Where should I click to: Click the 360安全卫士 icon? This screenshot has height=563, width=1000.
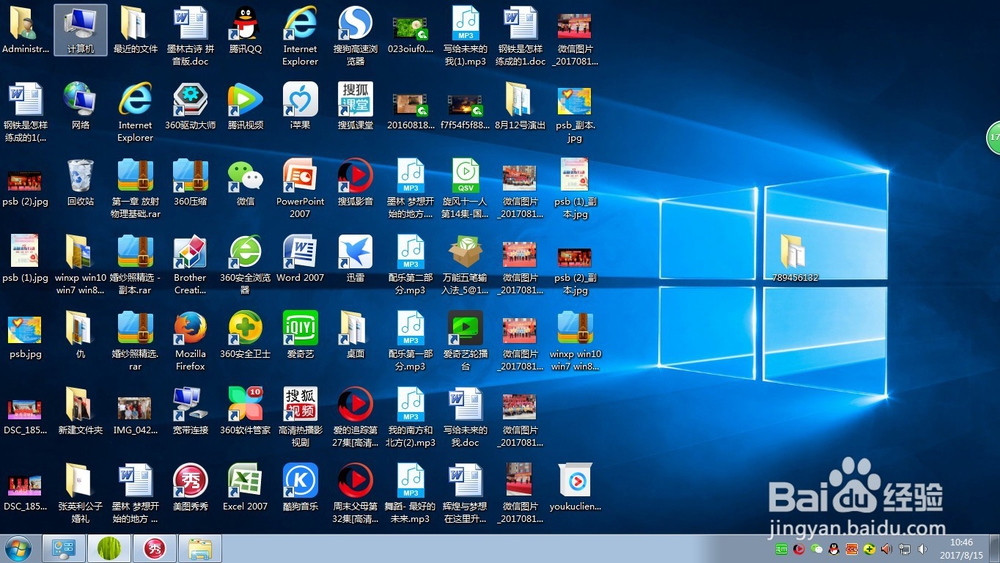point(246,335)
